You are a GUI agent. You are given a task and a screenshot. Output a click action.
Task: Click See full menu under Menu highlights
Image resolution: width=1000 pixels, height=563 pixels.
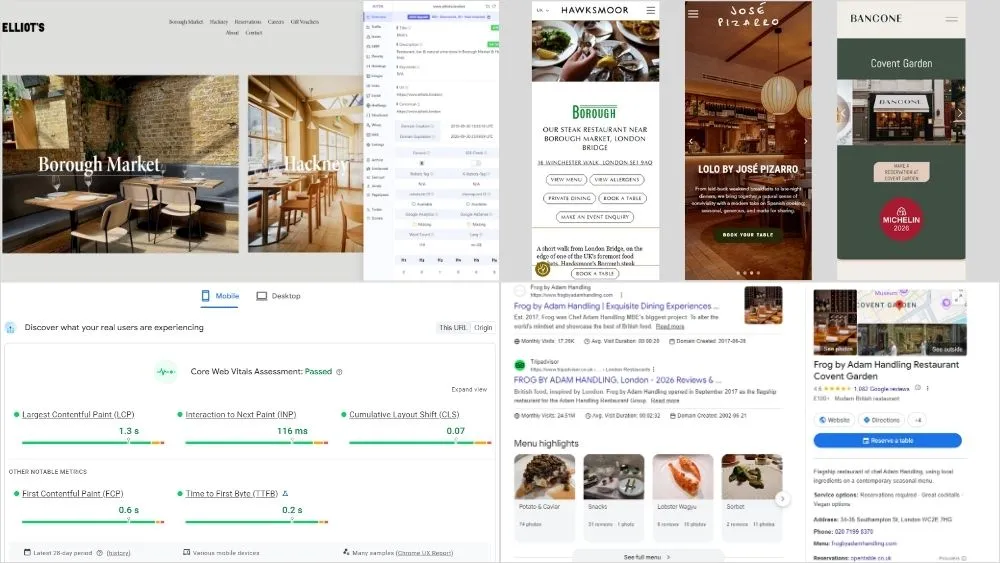(x=647, y=557)
